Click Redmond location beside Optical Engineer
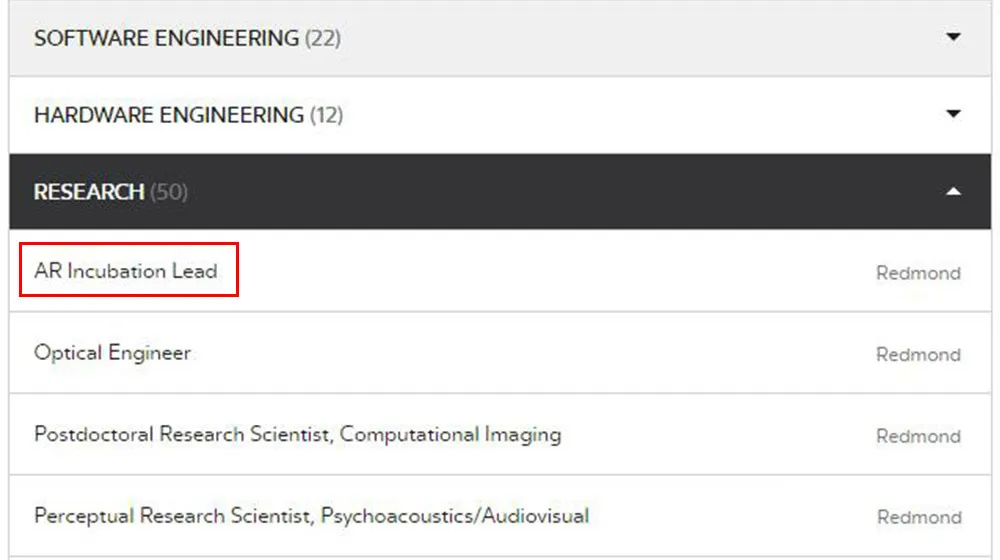Screen dimensions: 1000x560 tap(918, 355)
